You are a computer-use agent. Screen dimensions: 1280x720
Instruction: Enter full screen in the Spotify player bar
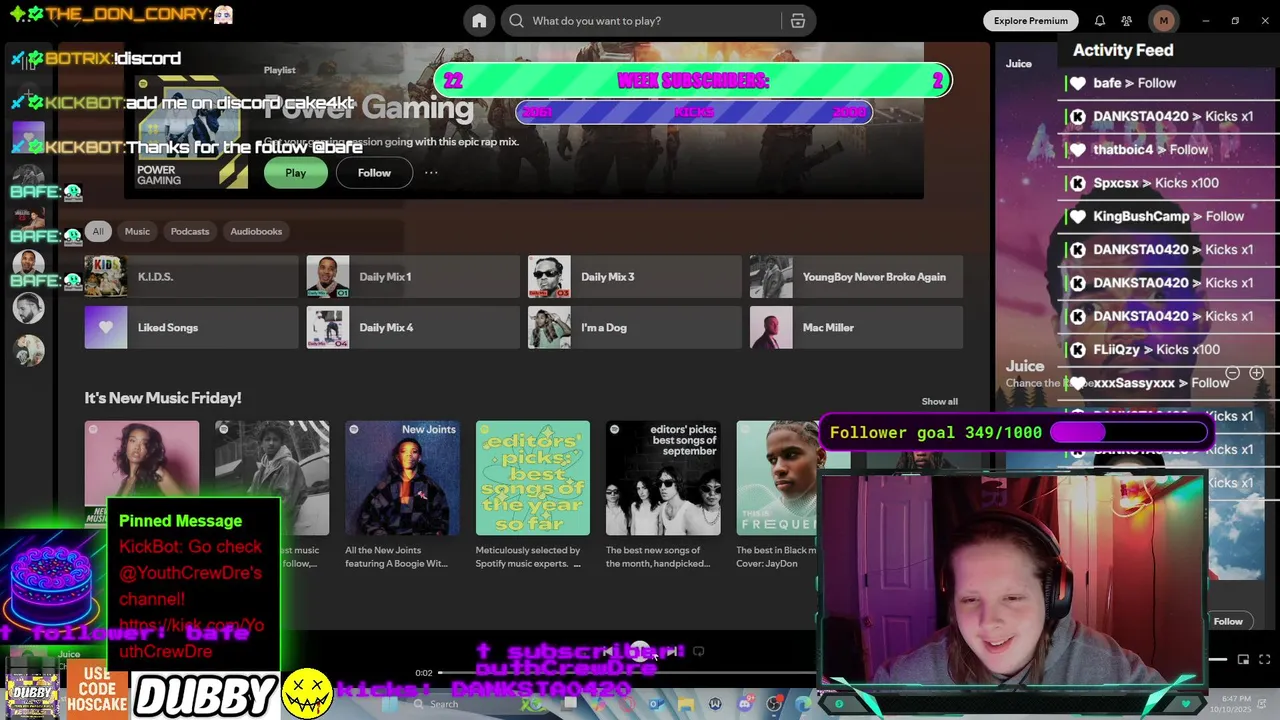point(1264,659)
